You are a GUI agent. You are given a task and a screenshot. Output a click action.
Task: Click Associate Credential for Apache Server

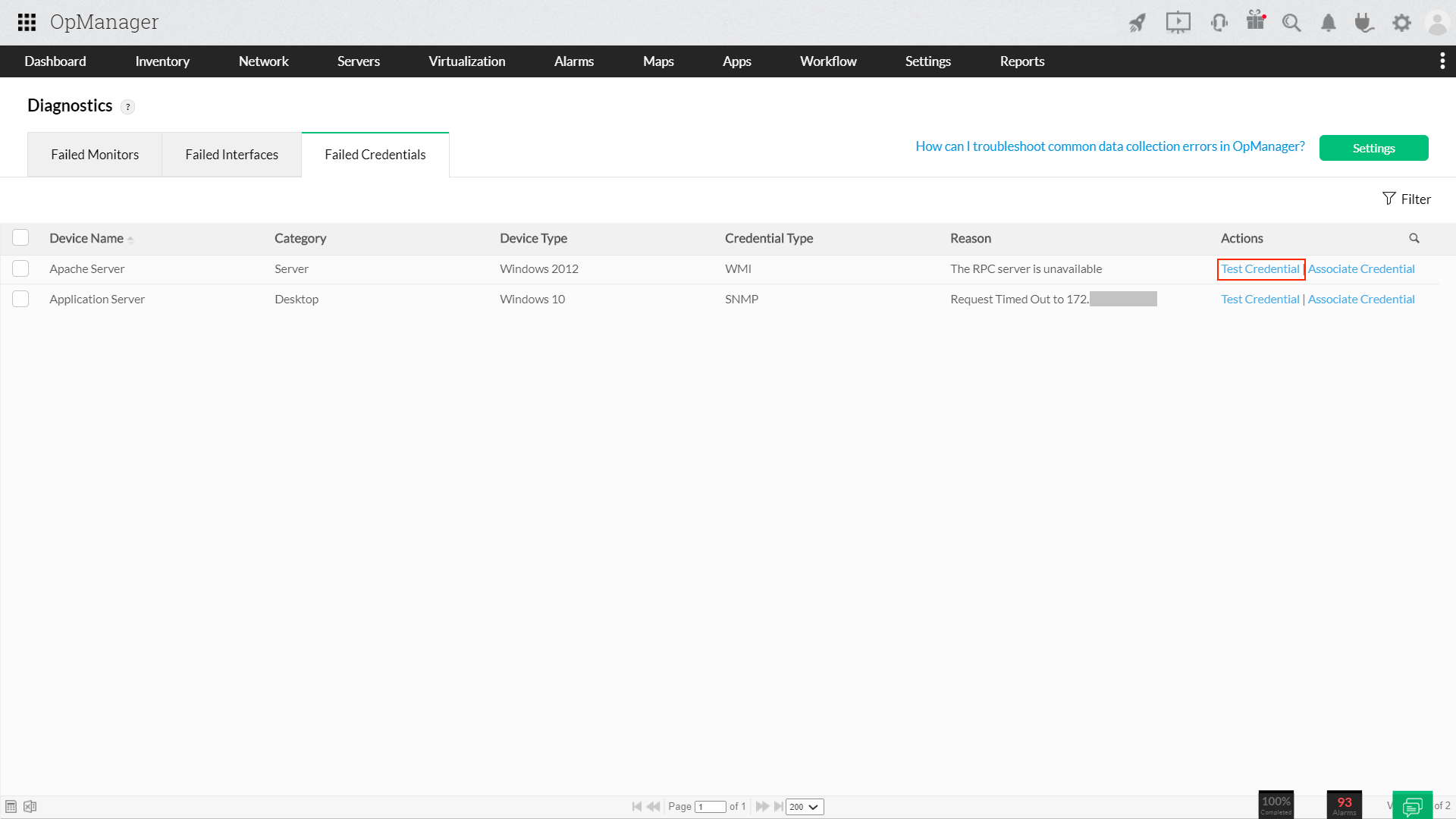tap(1360, 268)
